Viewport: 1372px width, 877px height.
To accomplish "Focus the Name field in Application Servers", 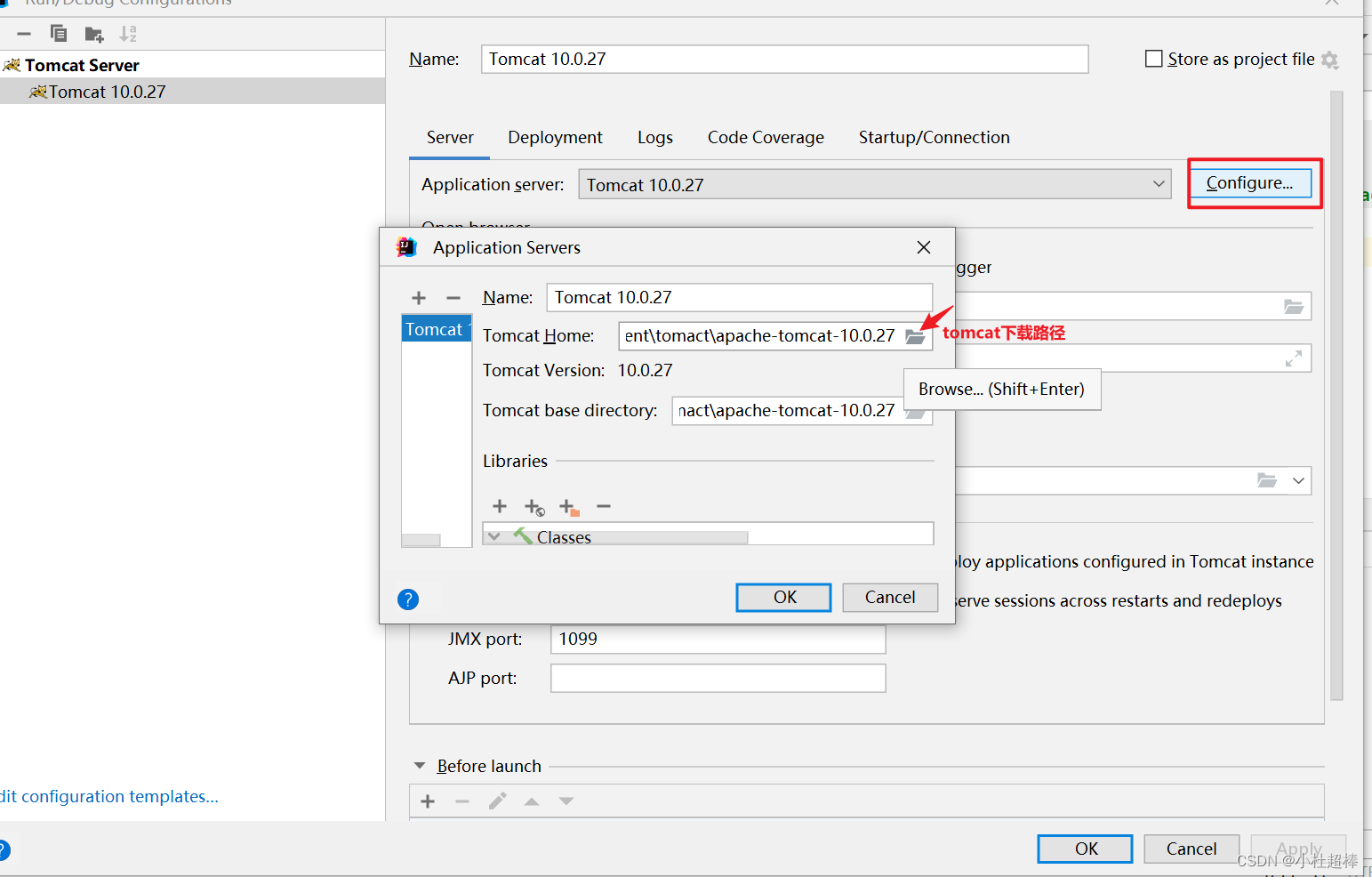I will 739,297.
